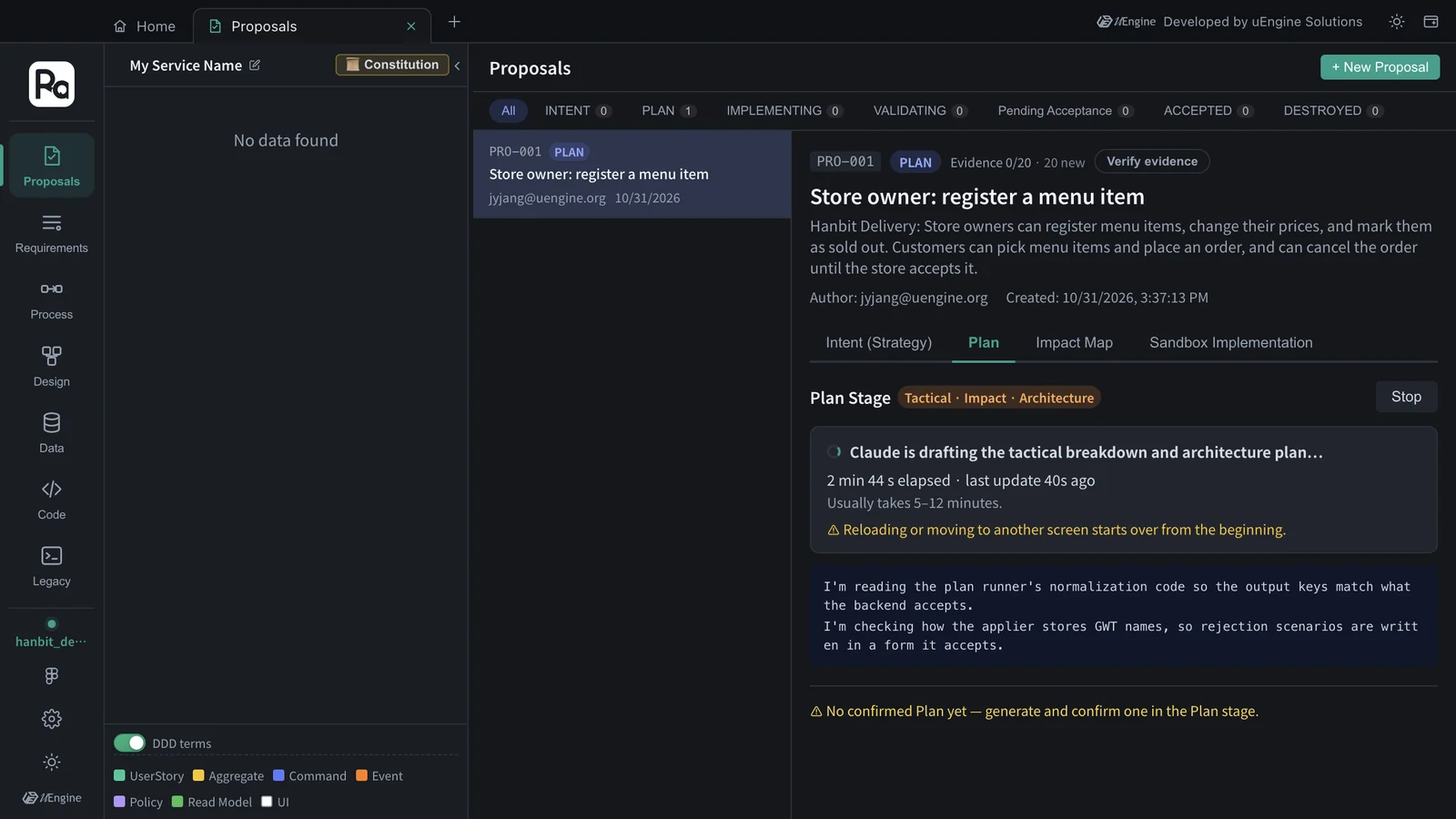This screenshot has height=819, width=1456.
Task: Open settings gear in the sidebar
Action: 52,719
